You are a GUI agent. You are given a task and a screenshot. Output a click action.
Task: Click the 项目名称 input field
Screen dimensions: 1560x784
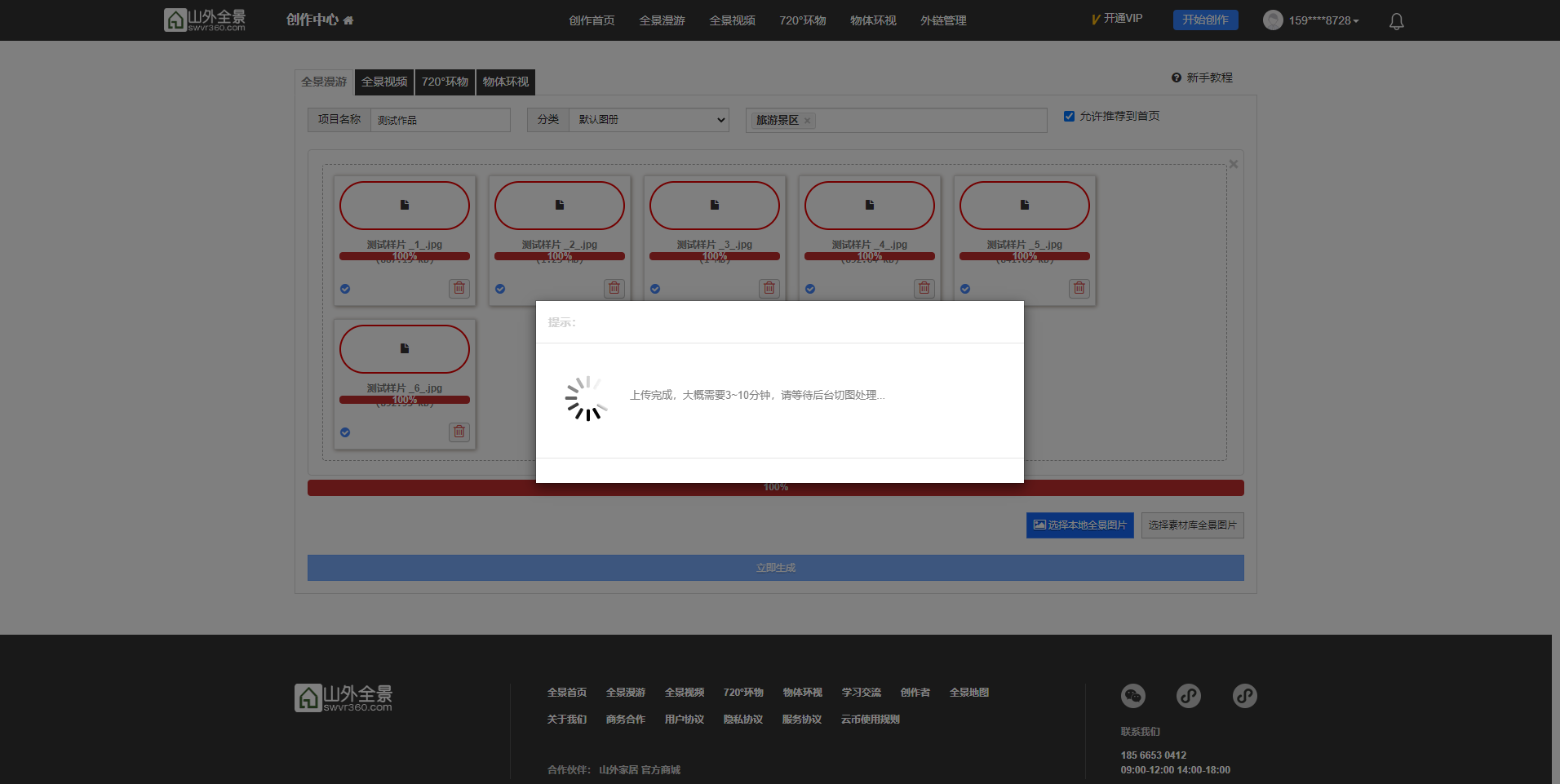[440, 120]
